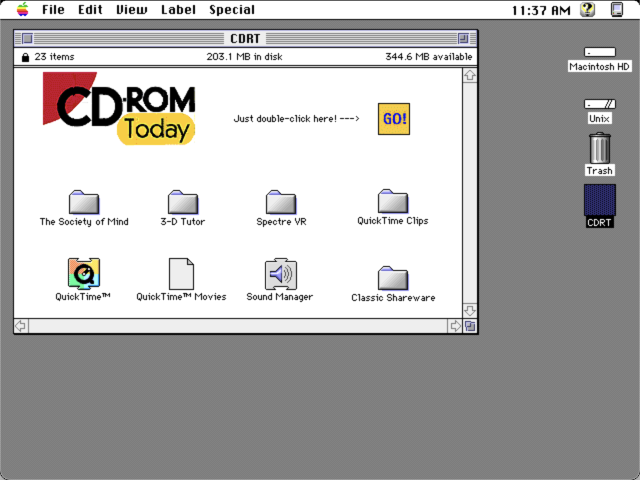The height and width of the screenshot is (480, 640).
Task: Click the 'Trash' label
Action: [599, 170]
